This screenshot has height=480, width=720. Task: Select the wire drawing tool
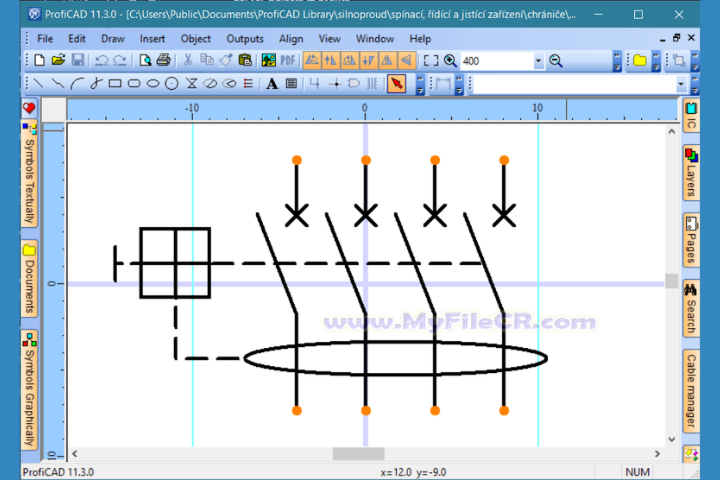(315, 84)
